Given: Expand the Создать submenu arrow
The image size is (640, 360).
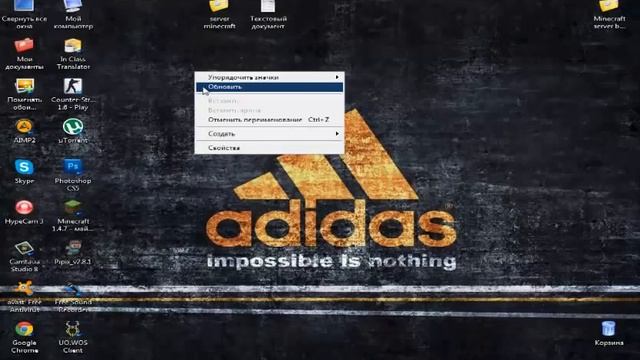Looking at the screenshot, I should (337, 133).
